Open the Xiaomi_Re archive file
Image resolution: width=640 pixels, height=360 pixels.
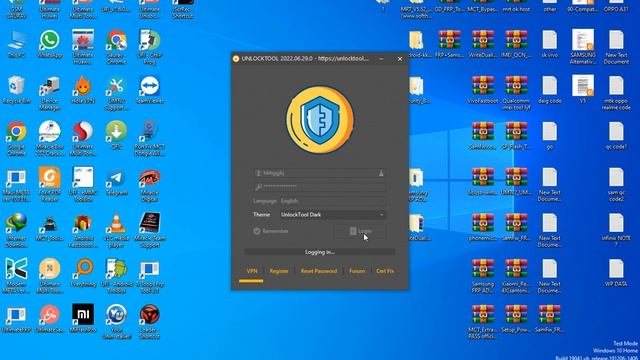click(516, 276)
